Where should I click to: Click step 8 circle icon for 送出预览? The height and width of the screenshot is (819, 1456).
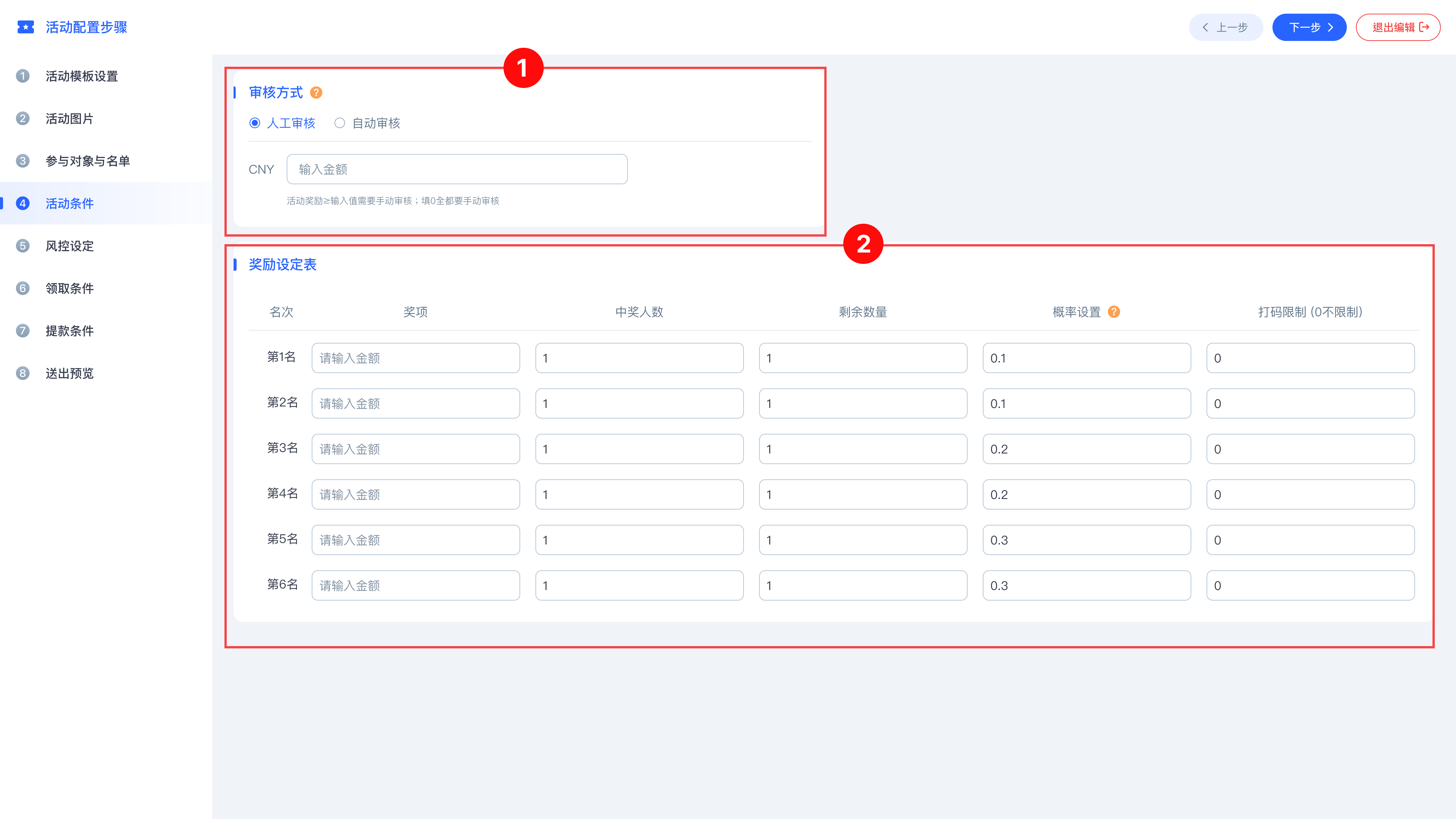(x=22, y=373)
